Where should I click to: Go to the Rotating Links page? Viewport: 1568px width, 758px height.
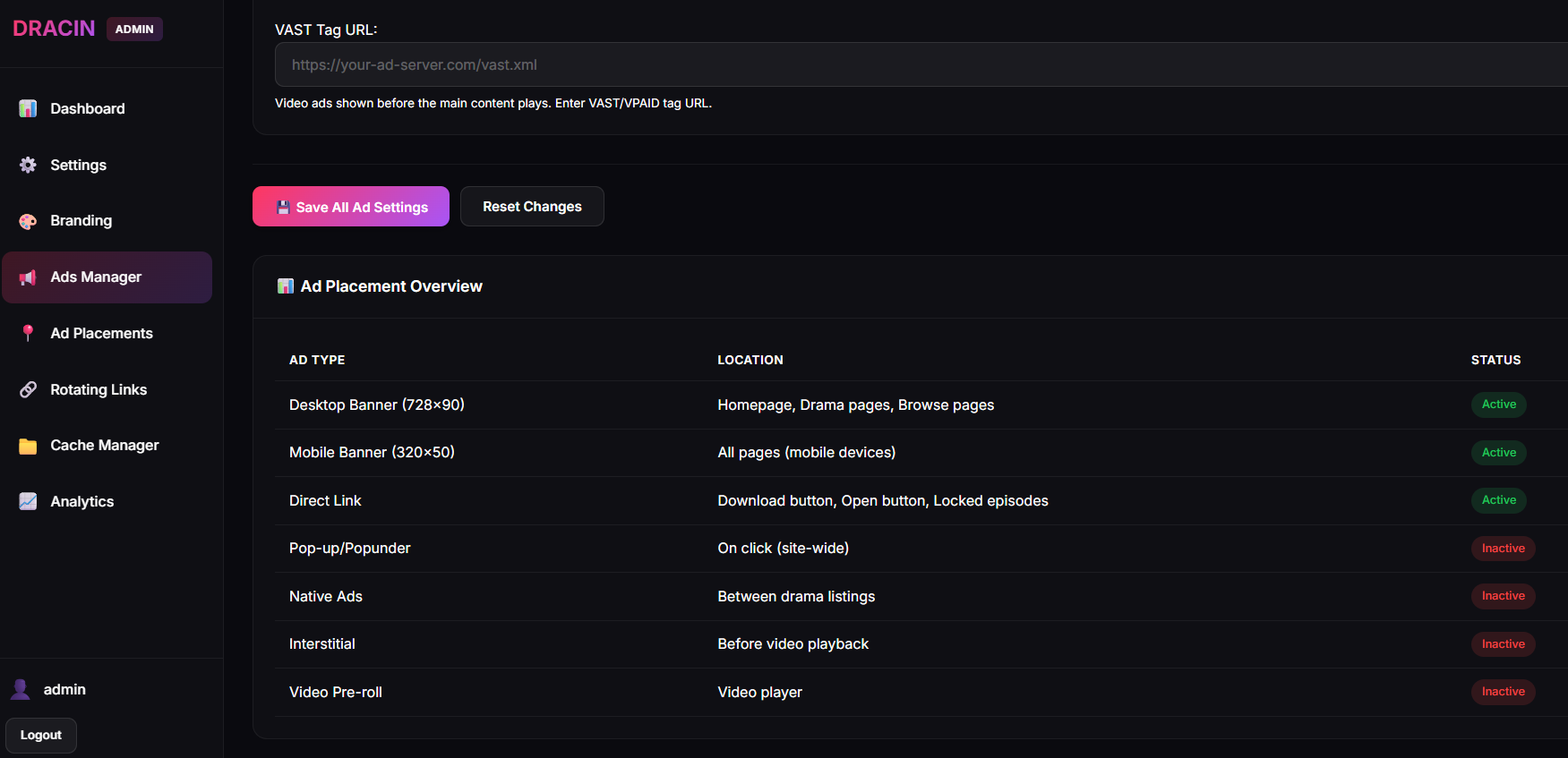point(99,389)
